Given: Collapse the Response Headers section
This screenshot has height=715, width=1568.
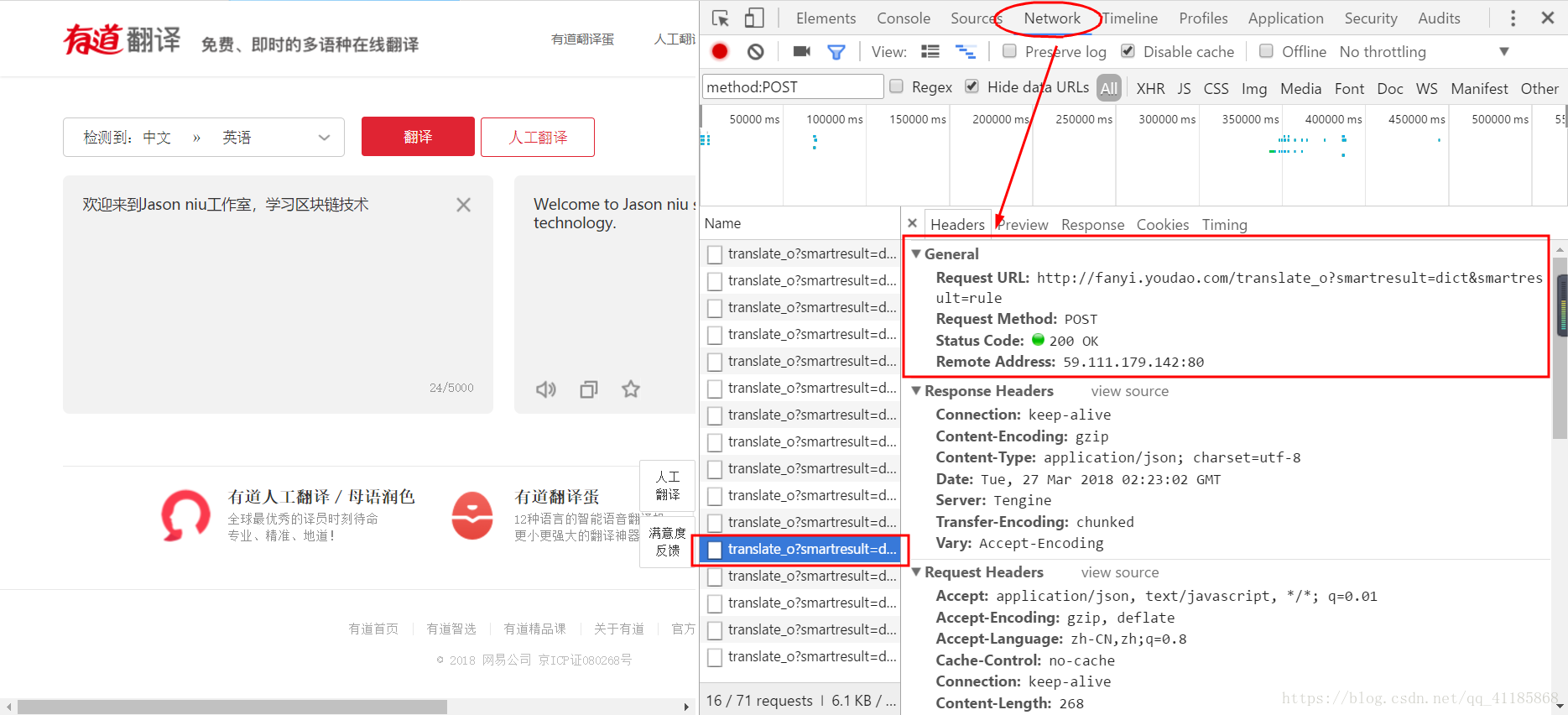Looking at the screenshot, I should [x=917, y=391].
